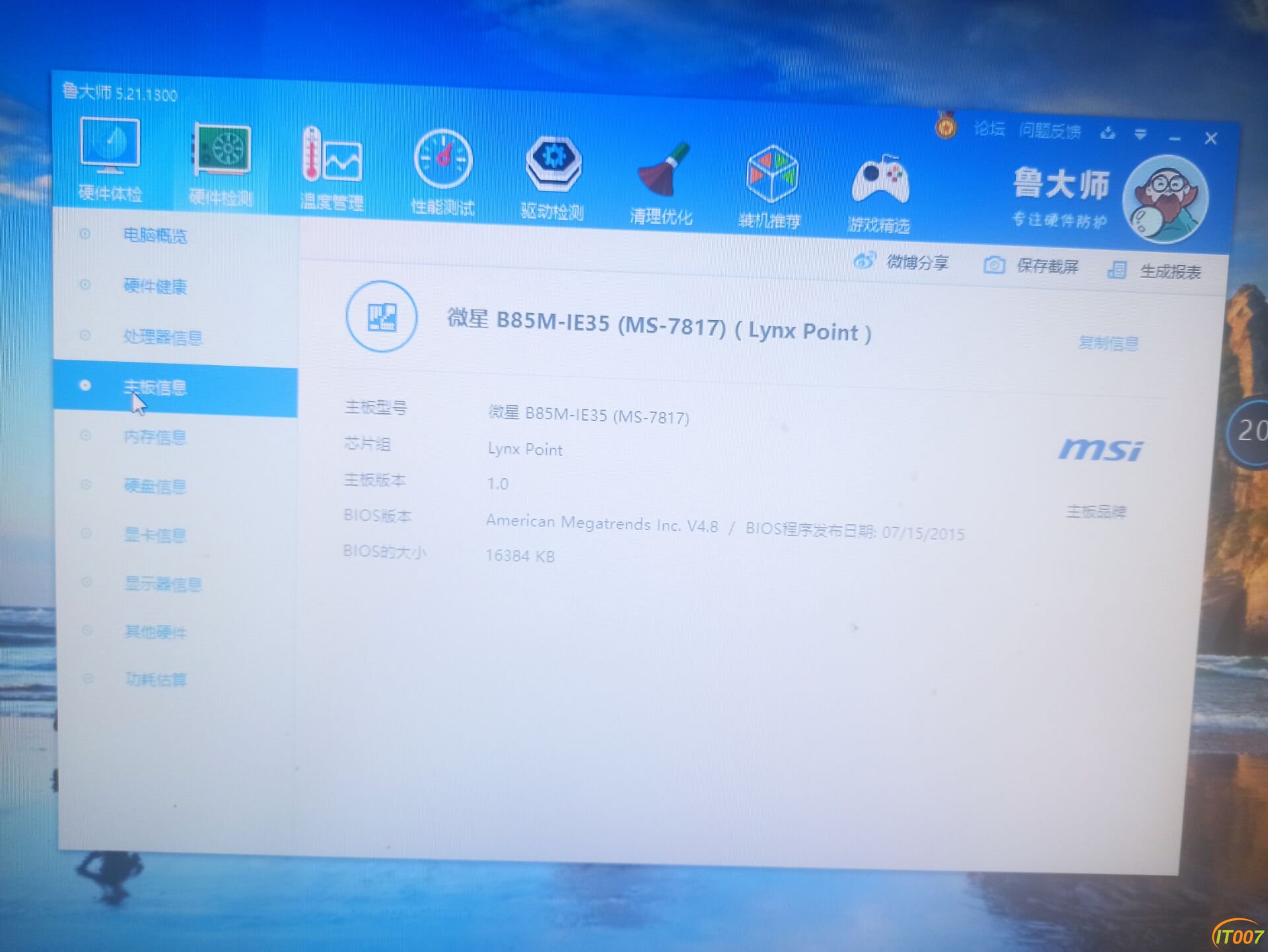
Task: Select the 硬件检测 hardware detection tab
Action: click(x=221, y=164)
